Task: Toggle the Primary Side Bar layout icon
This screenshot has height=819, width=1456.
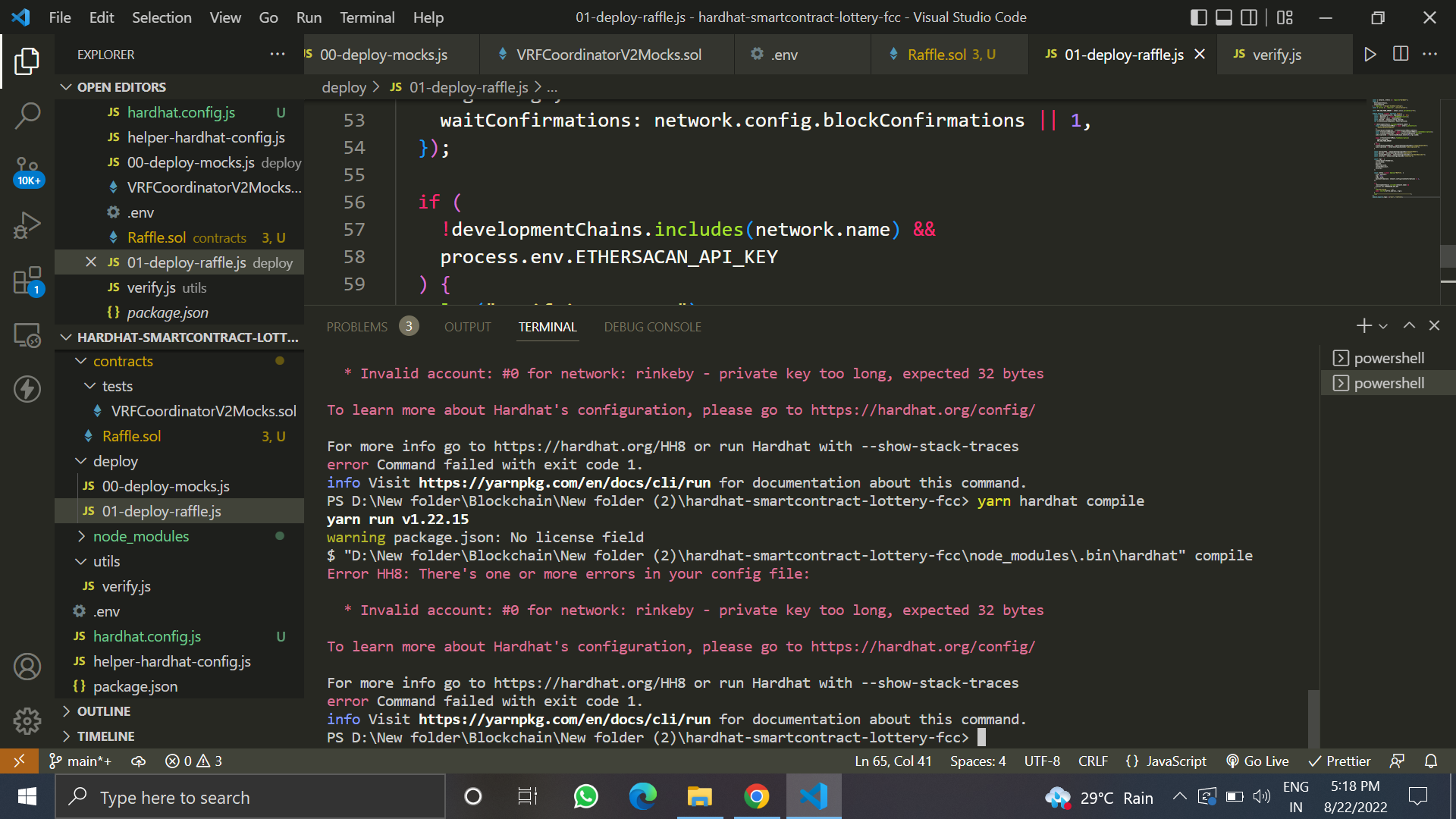Action: pos(1199,17)
